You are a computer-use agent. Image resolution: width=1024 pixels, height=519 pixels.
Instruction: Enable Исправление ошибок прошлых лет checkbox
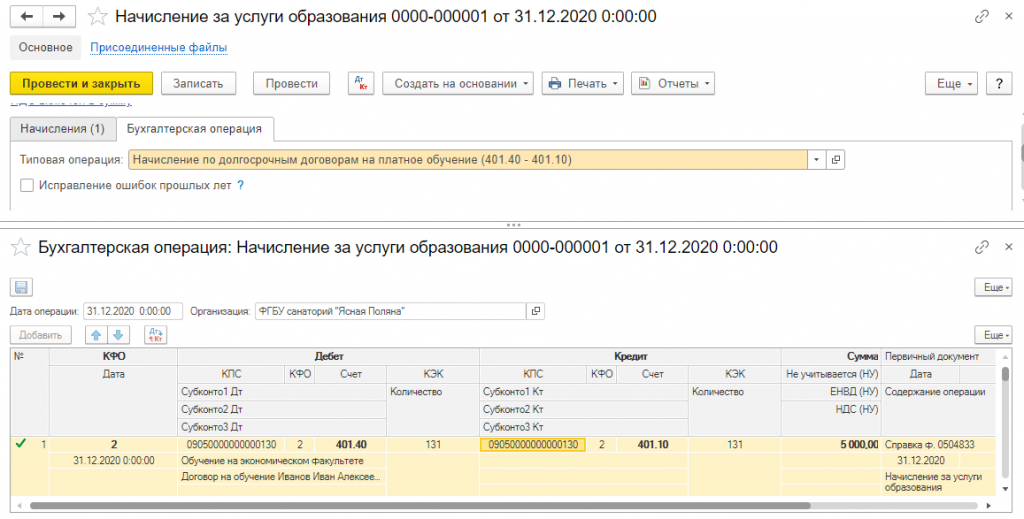[27, 185]
